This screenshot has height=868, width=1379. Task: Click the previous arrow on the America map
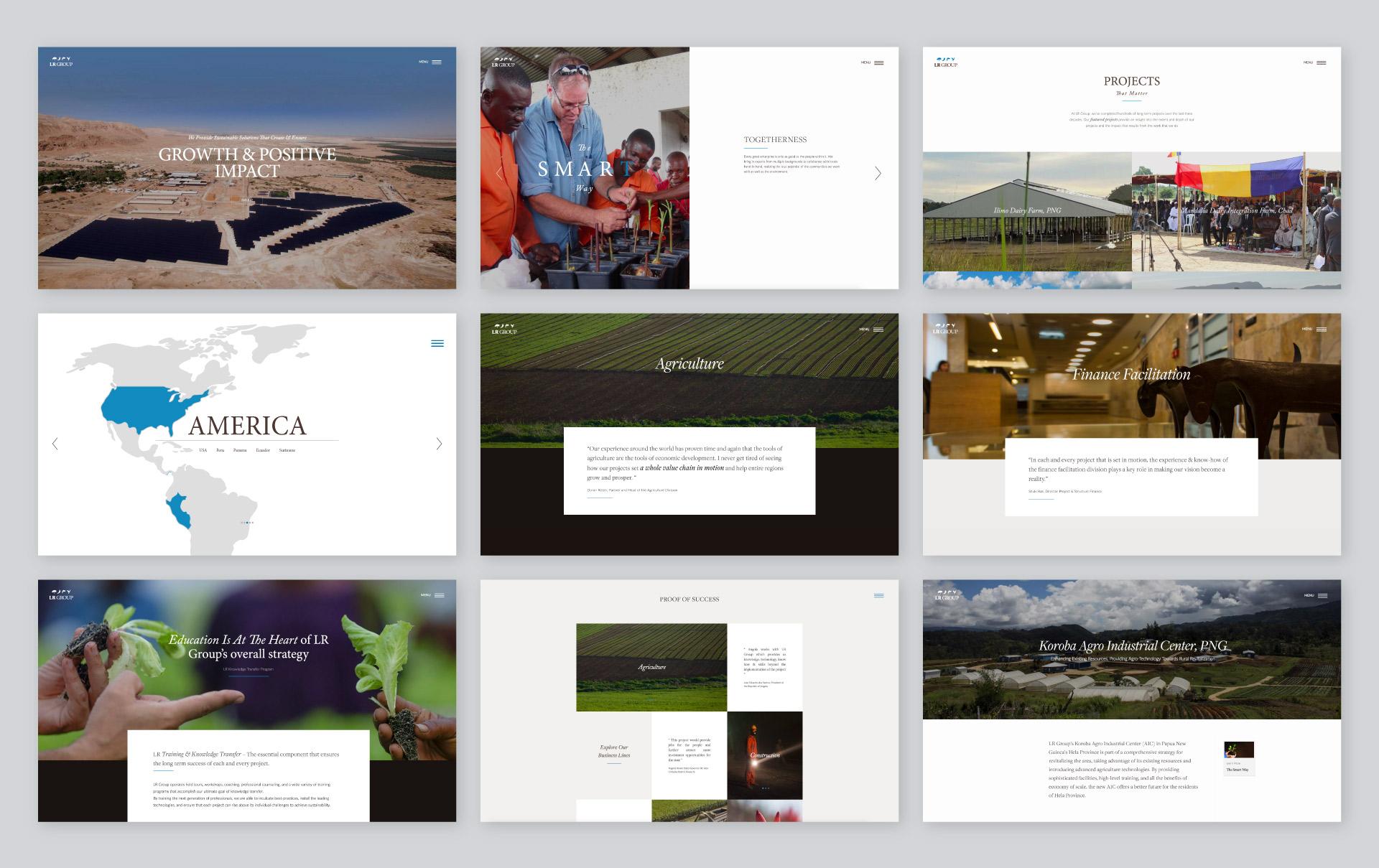(55, 444)
